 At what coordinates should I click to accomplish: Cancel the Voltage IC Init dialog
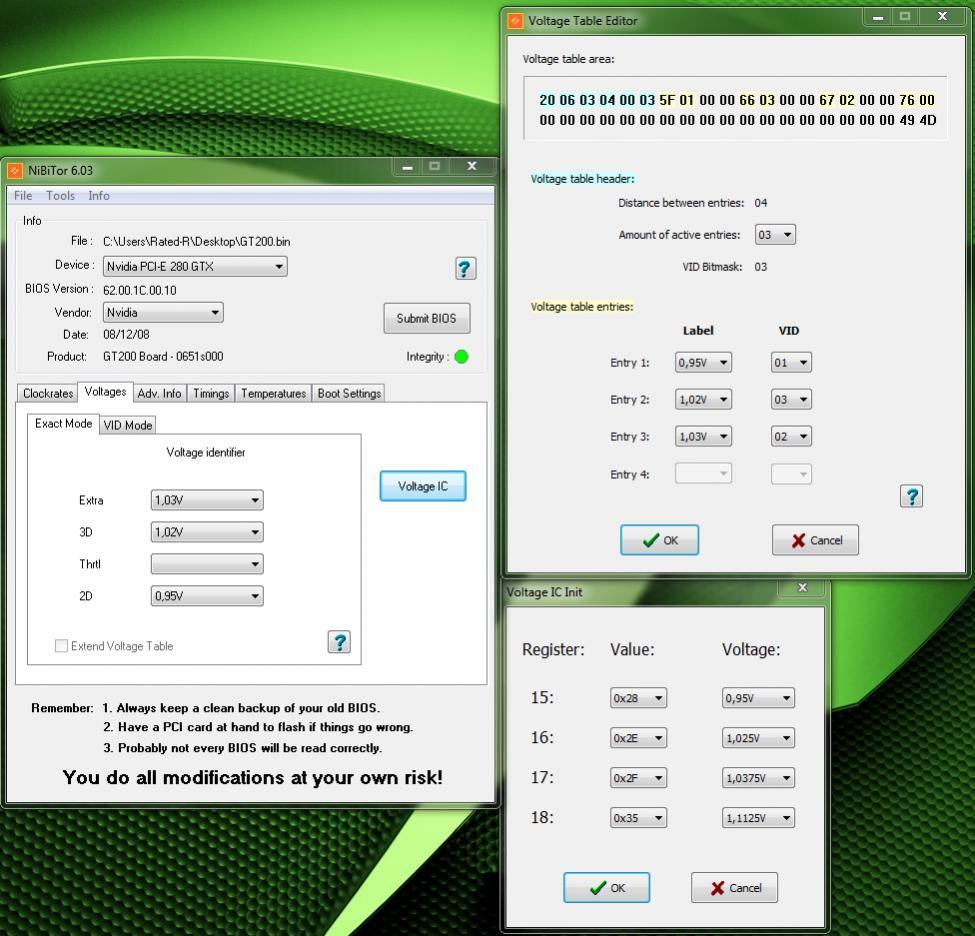[x=734, y=887]
